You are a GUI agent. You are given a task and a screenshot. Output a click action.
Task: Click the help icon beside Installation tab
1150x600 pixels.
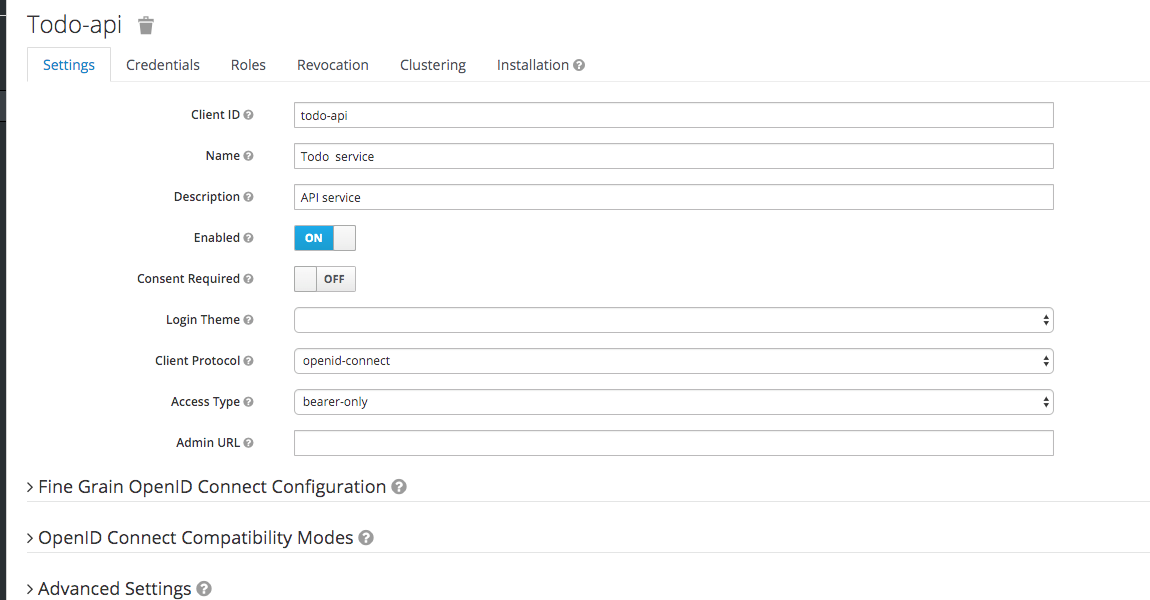pos(580,64)
